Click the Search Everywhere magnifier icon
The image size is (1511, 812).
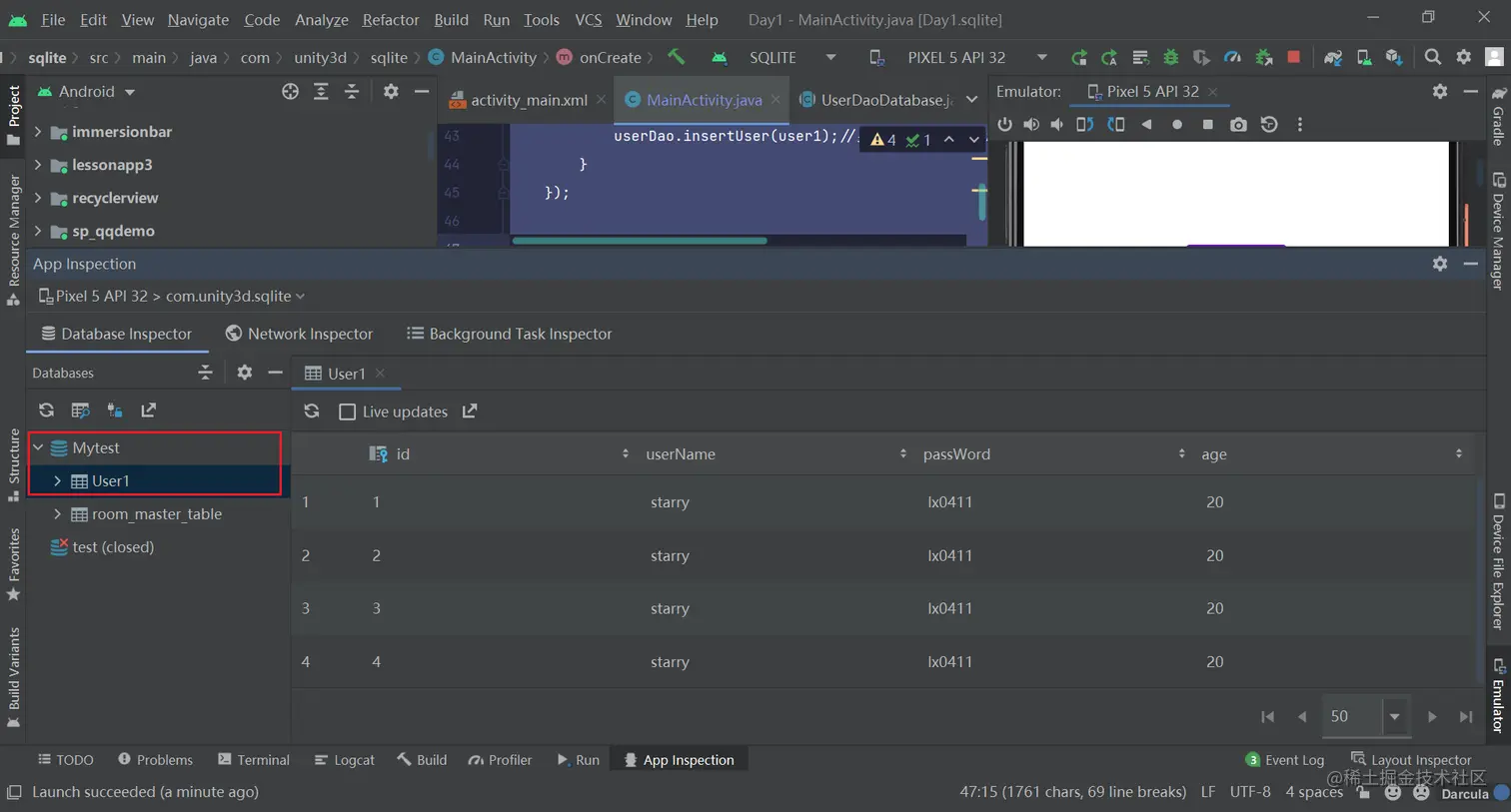[1433, 57]
